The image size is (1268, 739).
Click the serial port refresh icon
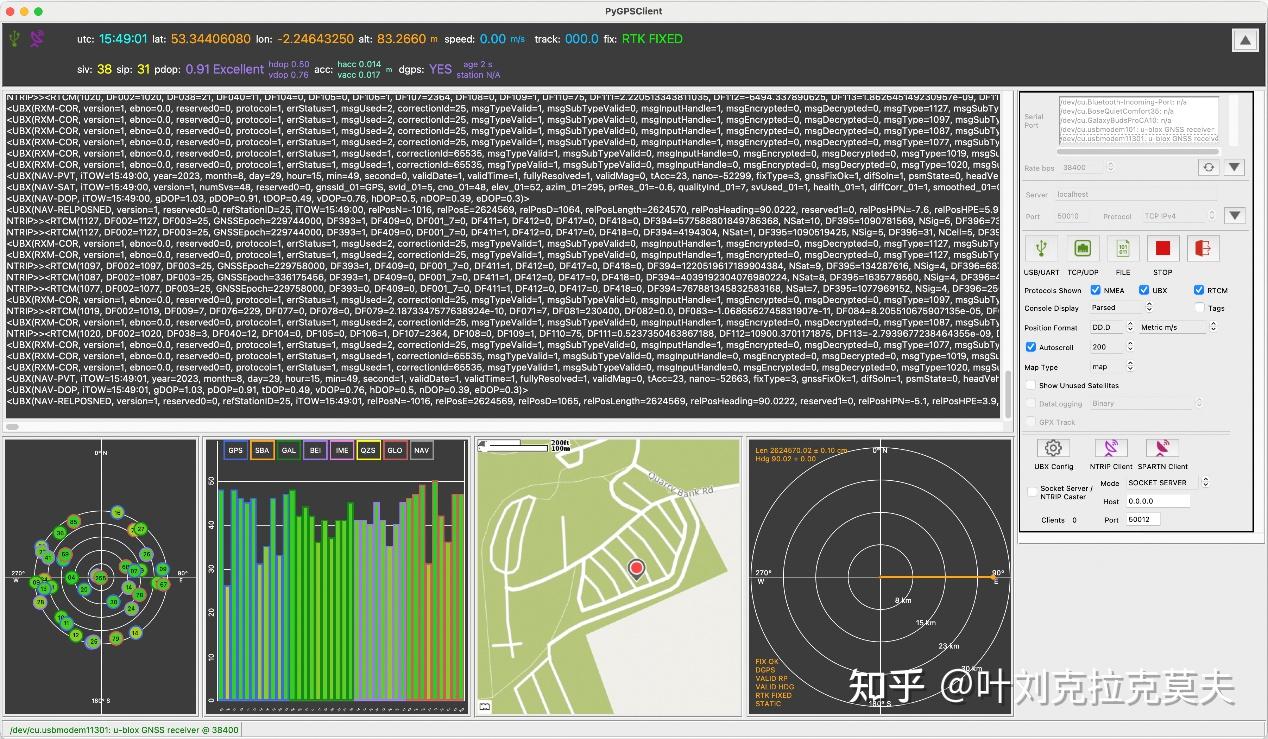[1209, 168]
